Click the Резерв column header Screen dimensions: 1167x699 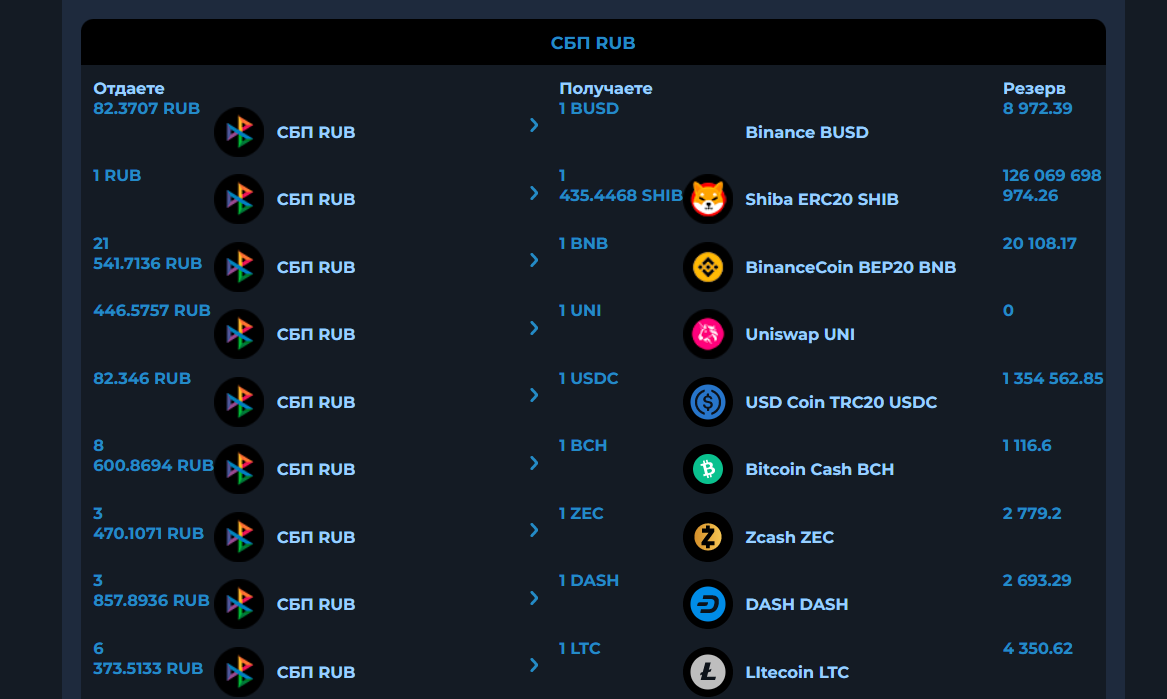(1034, 89)
